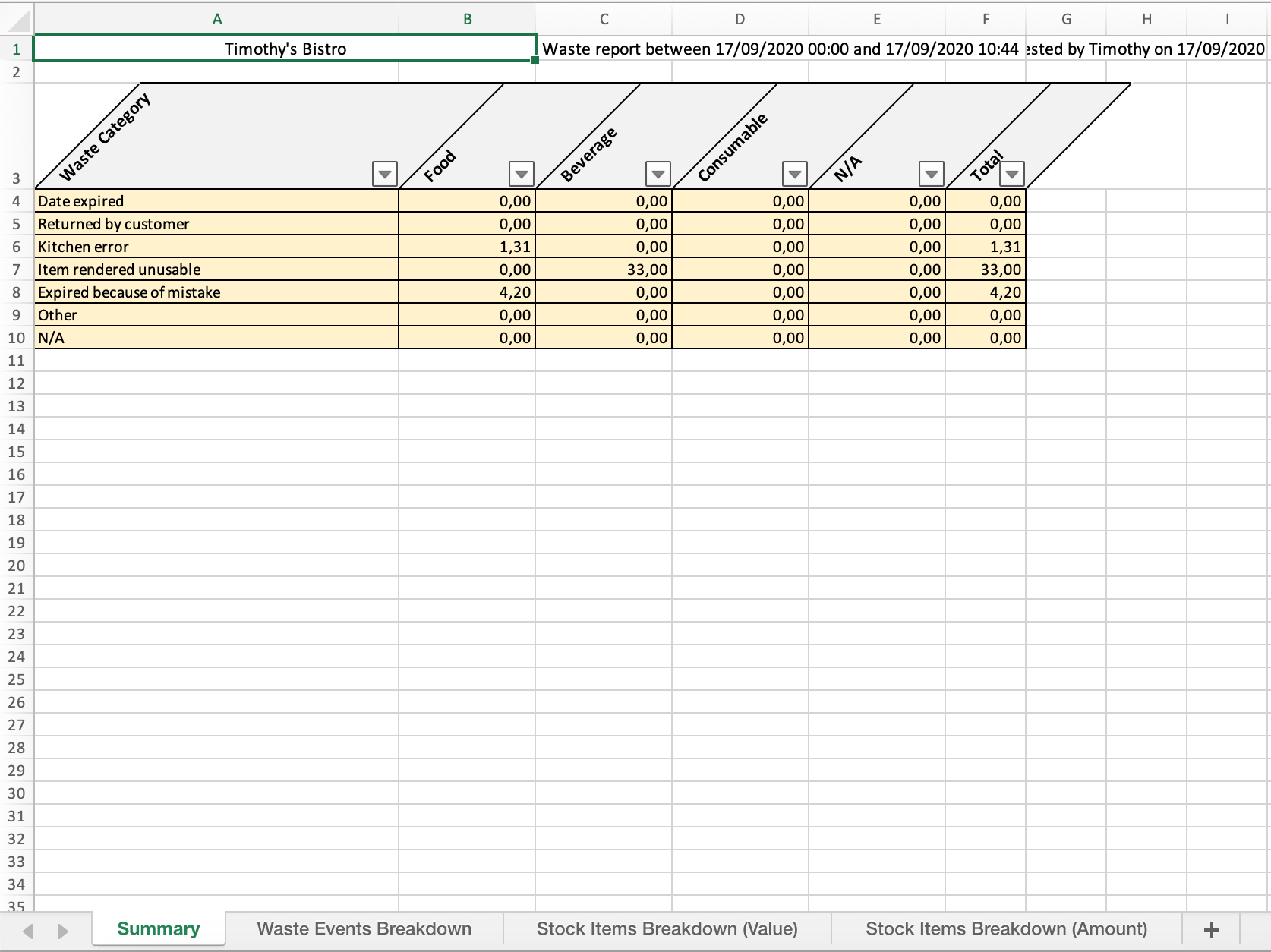
Task: Open the Beverage column filter menu
Action: [x=658, y=173]
